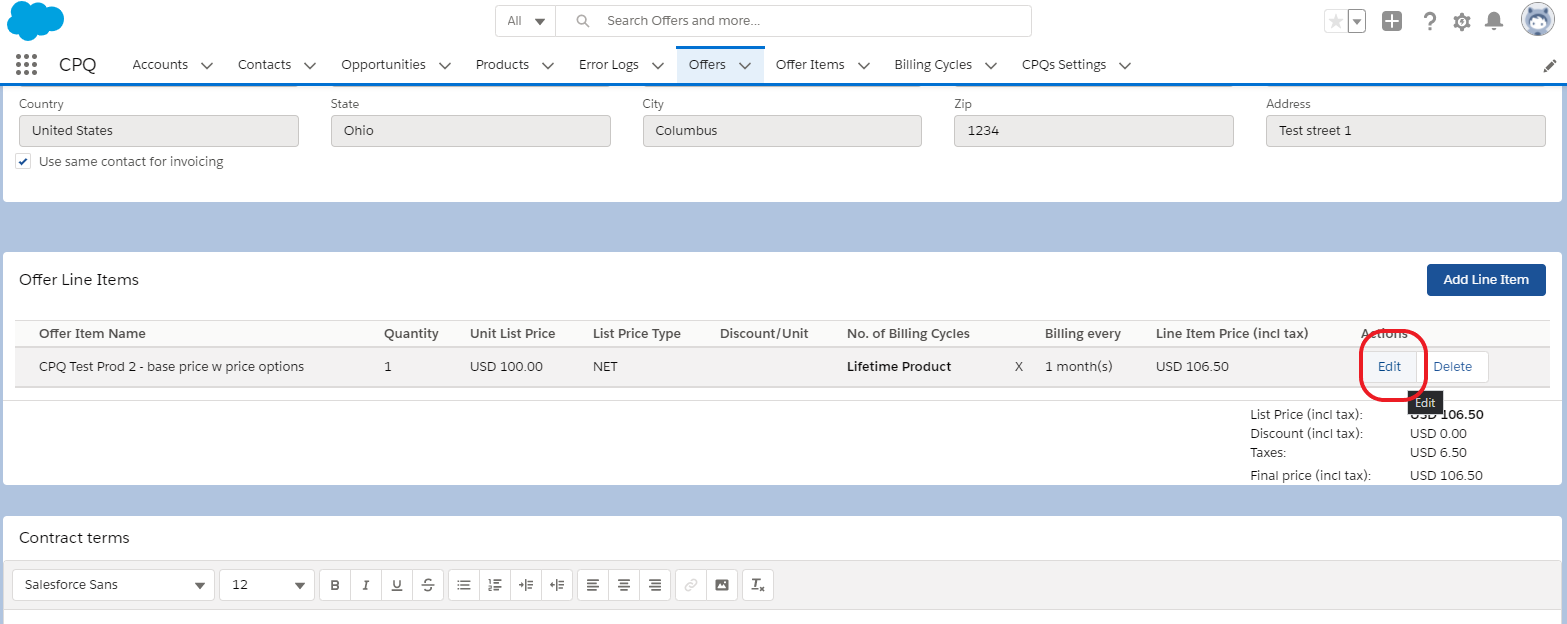Select the Offers tab
Image resolution: width=1567 pixels, height=624 pixels.
[x=707, y=65]
